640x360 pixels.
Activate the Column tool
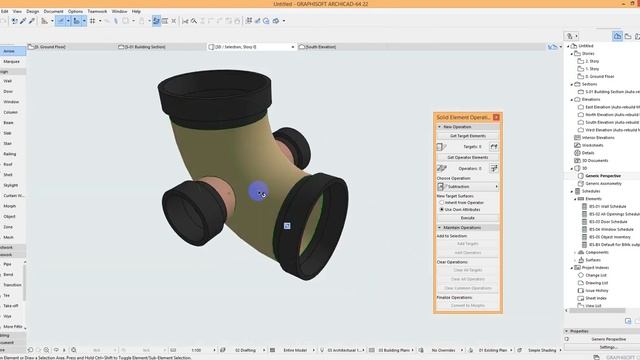[x=12, y=112]
